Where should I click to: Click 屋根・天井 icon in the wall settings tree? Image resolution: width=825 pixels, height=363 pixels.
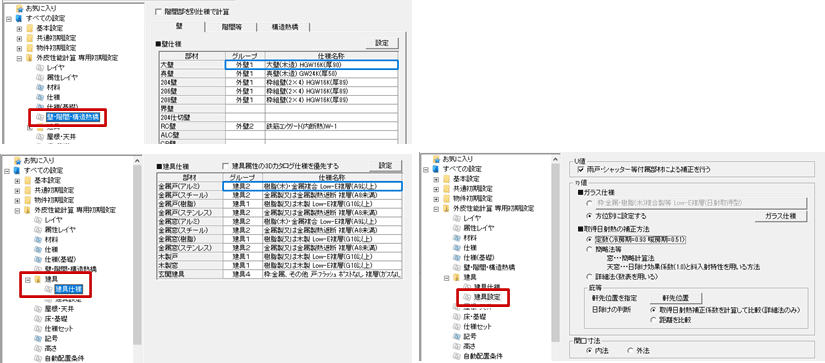point(40,136)
